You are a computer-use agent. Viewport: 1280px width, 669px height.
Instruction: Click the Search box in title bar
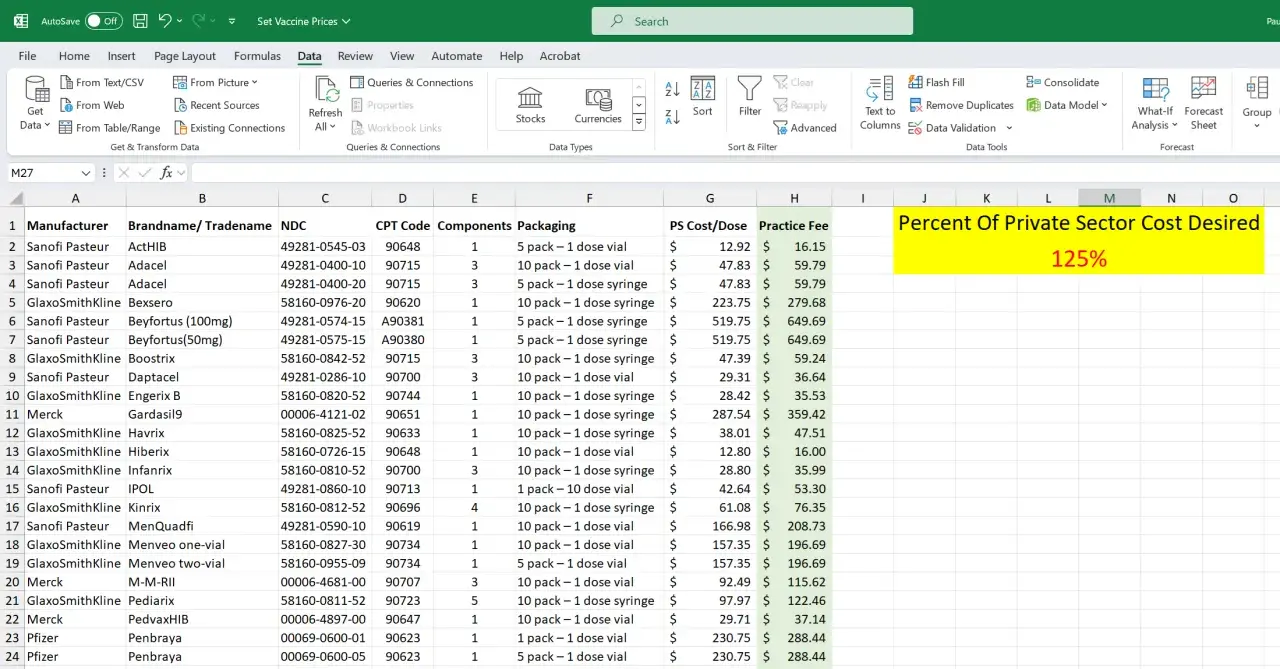(x=752, y=21)
